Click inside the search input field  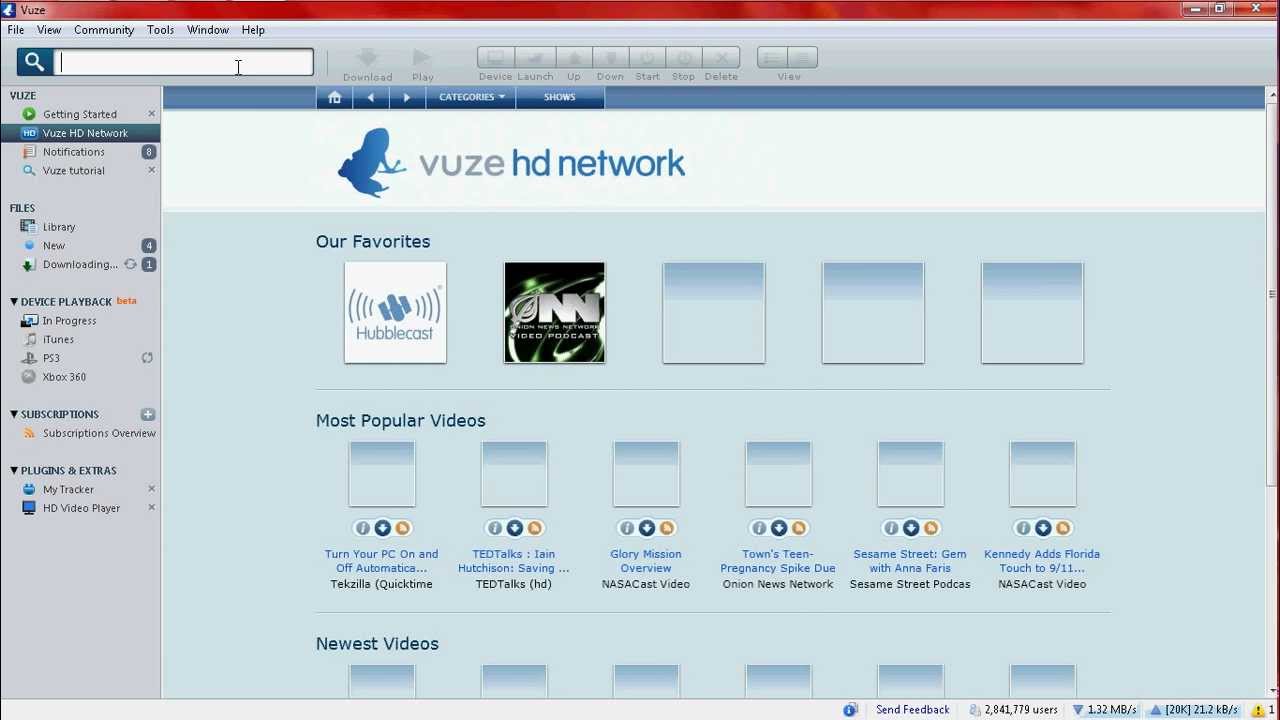(x=184, y=62)
